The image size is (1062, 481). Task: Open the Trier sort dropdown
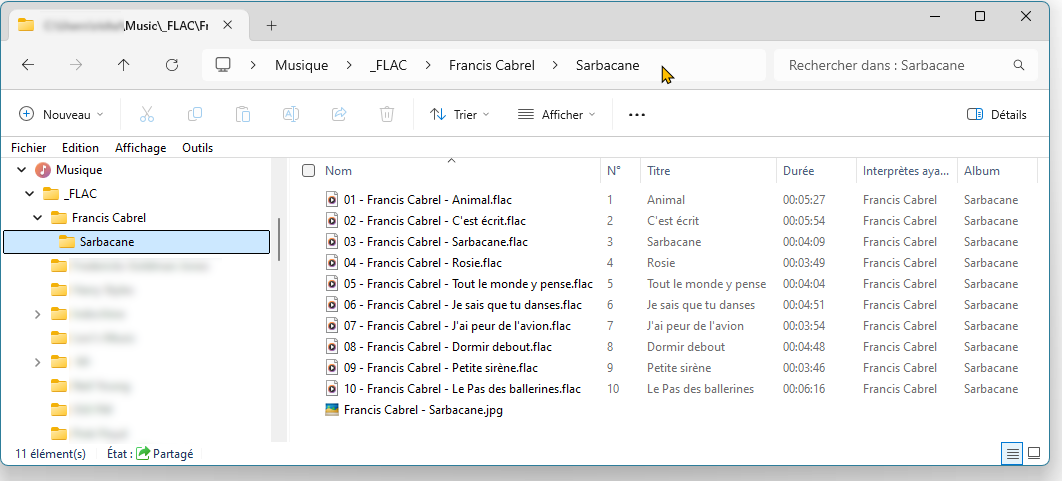[x=459, y=114]
